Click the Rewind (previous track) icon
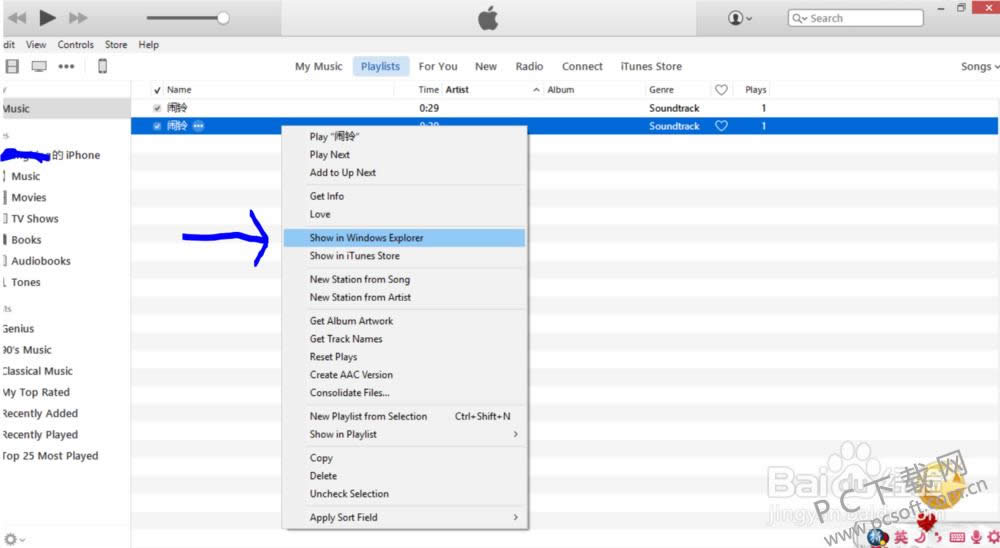The height and width of the screenshot is (548, 1000). (17, 18)
